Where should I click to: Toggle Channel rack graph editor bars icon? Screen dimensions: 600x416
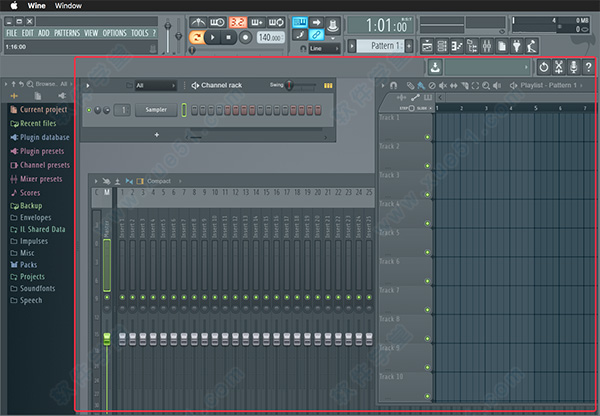328,86
